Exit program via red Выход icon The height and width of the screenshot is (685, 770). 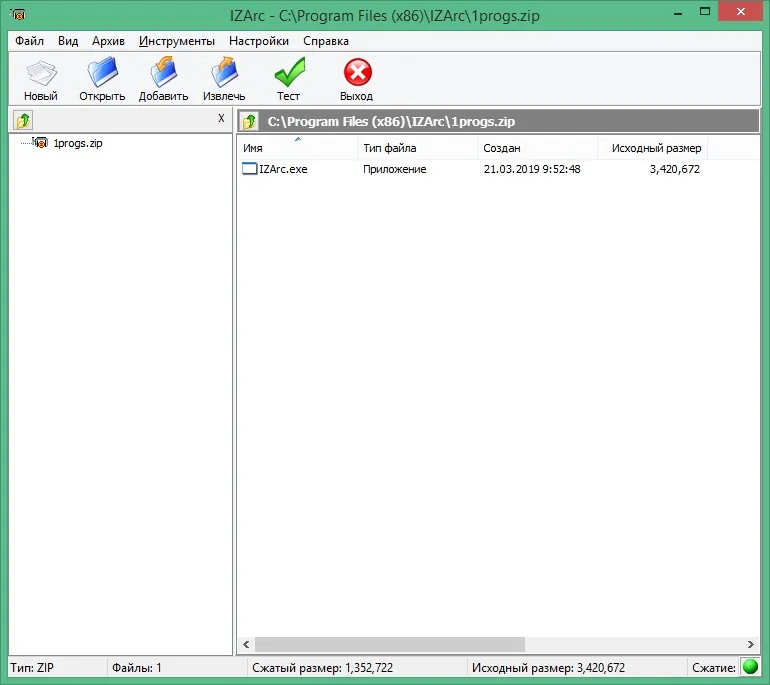point(357,79)
